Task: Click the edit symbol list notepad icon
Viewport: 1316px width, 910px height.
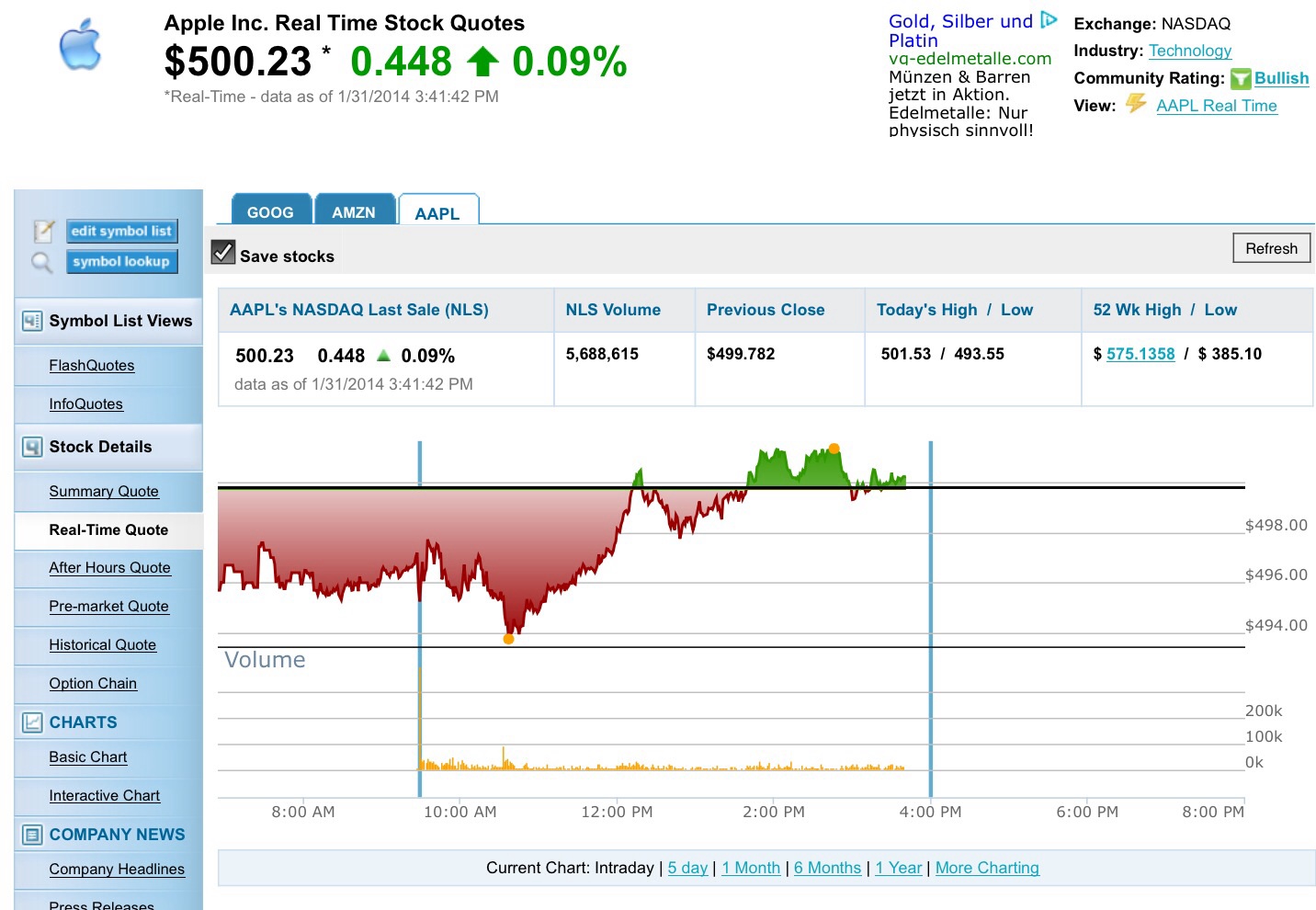Action: (x=43, y=231)
